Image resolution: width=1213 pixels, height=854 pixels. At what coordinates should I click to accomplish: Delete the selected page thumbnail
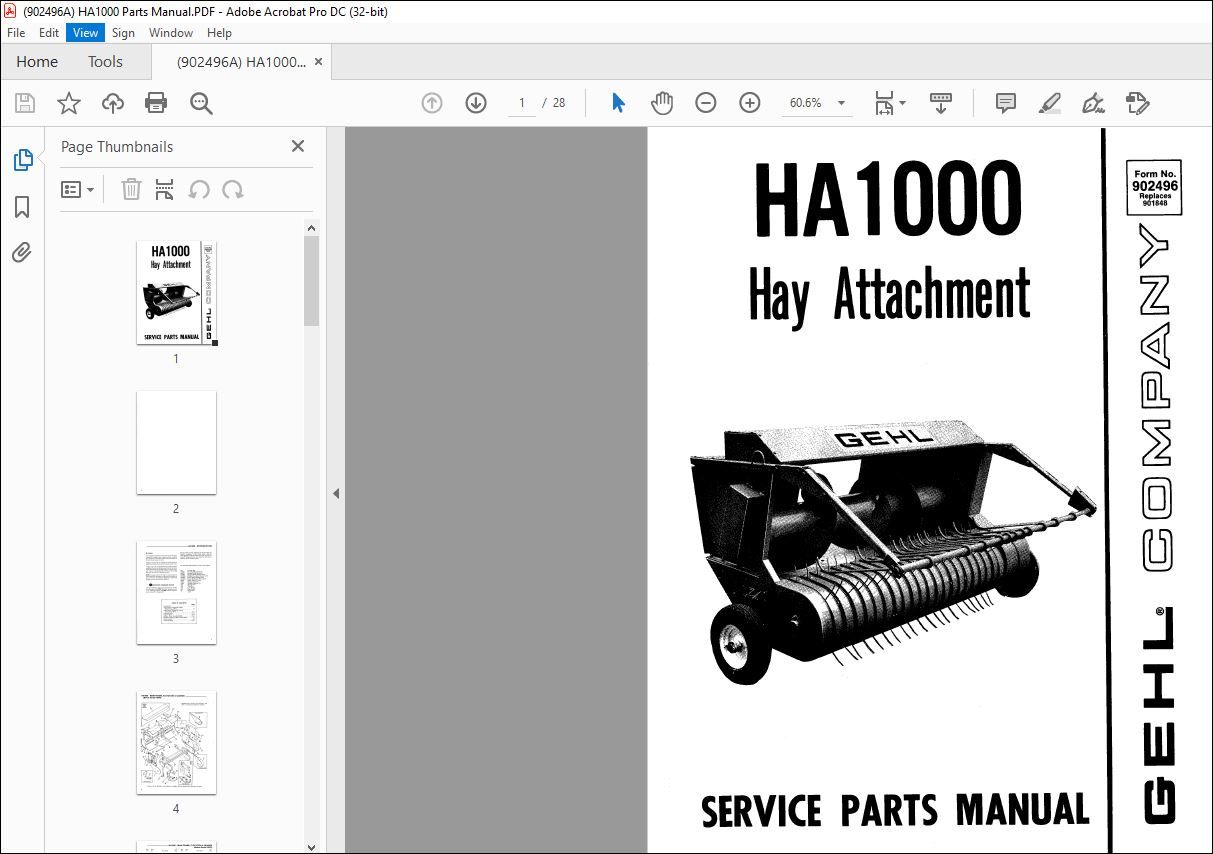131,189
